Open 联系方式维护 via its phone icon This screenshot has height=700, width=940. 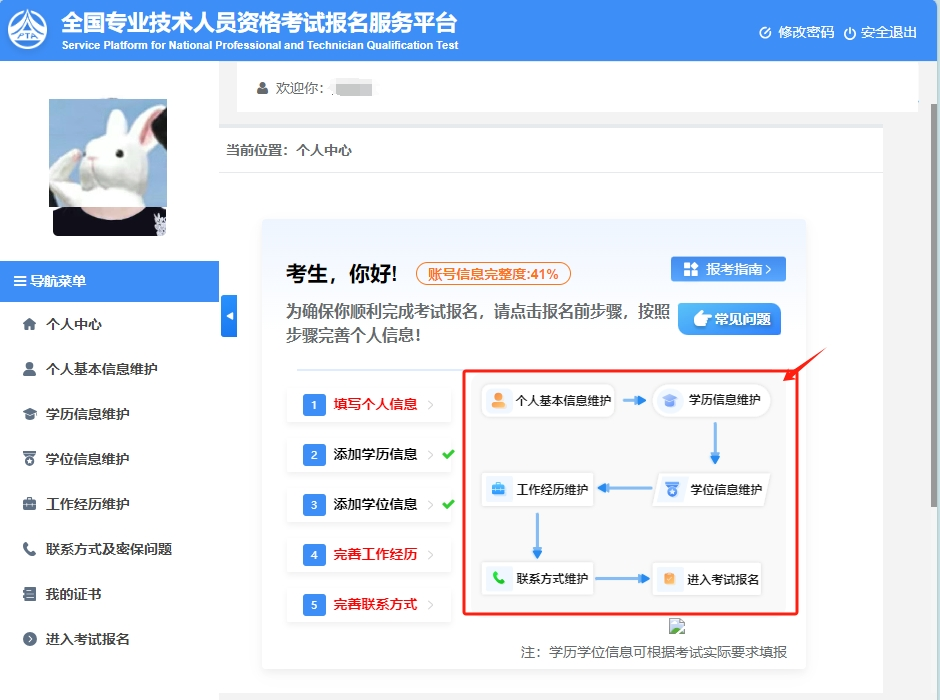pos(497,578)
